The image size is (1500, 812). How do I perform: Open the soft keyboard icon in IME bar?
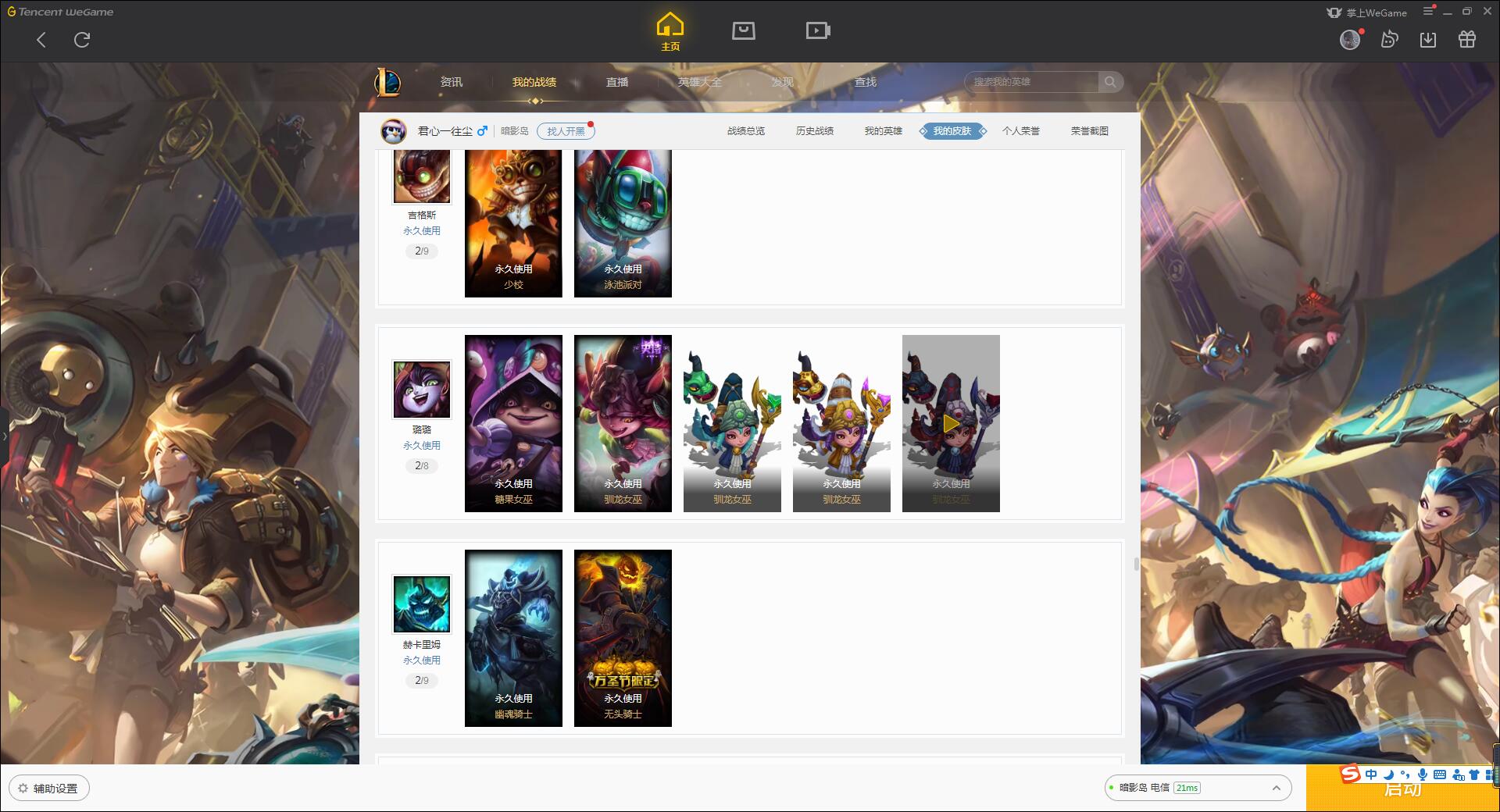click(x=1440, y=775)
